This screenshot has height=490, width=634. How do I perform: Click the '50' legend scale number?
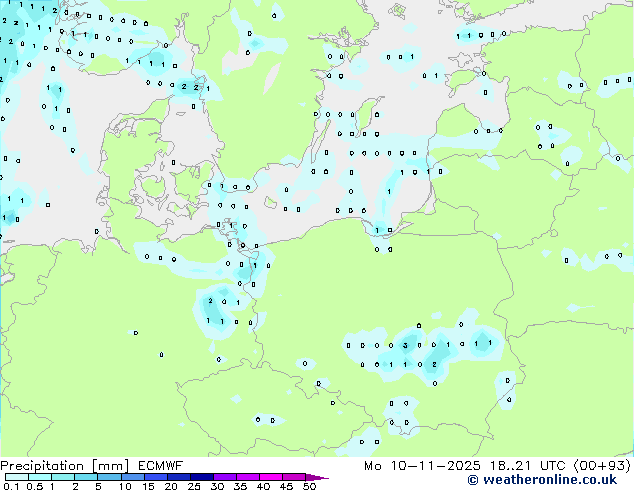tap(309, 486)
